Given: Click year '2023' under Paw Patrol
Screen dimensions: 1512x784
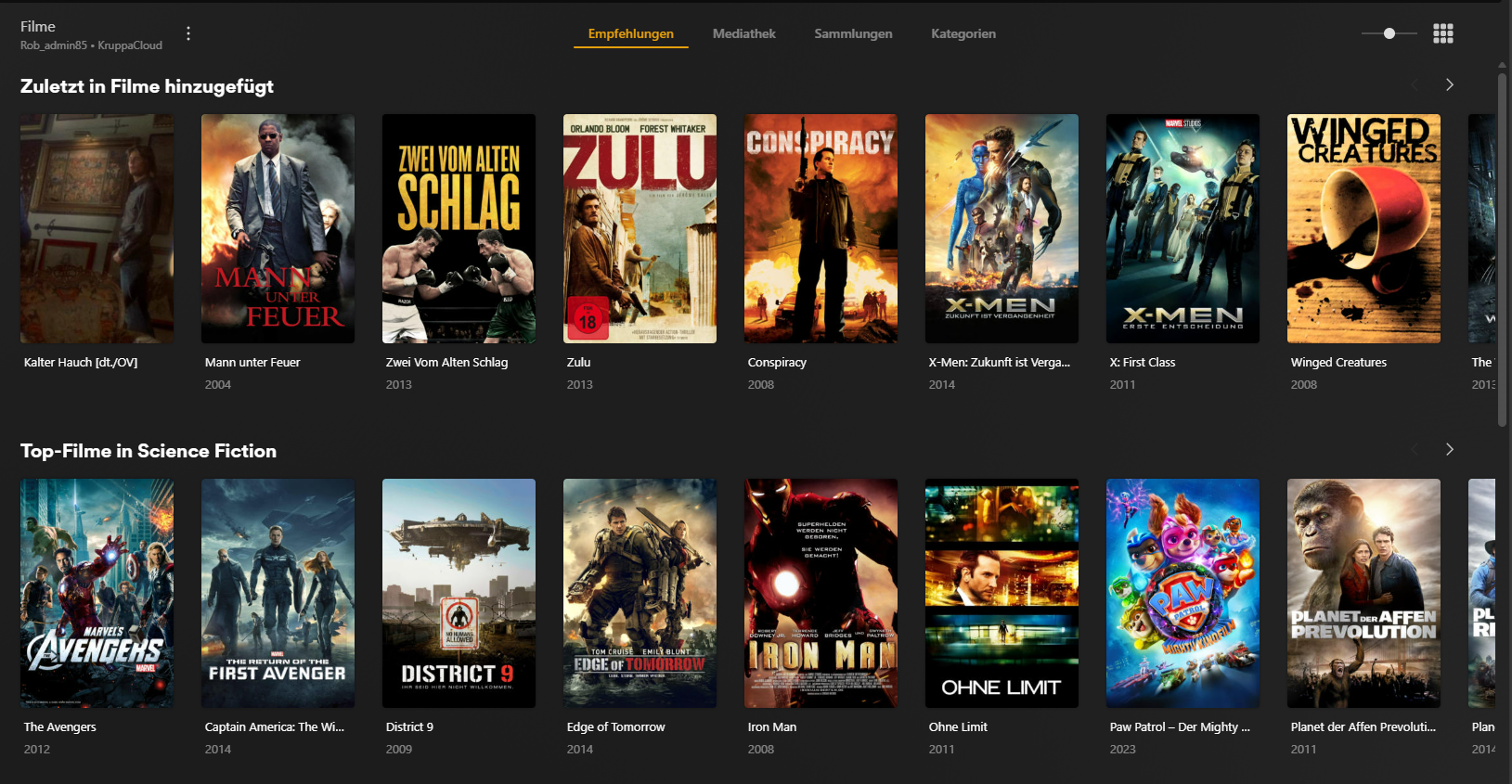Looking at the screenshot, I should [x=1123, y=750].
